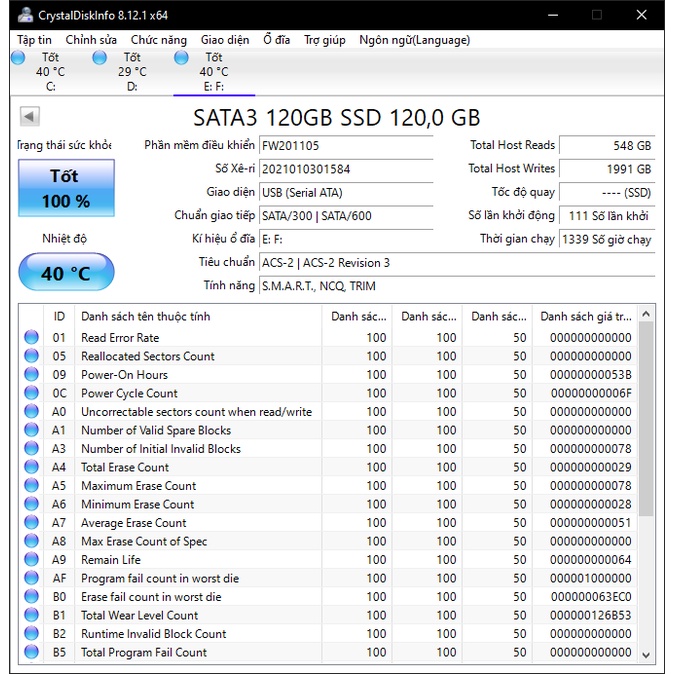Click SMART list scroll up arrow
Image resolution: width=674 pixels, height=674 pixels.
point(646,314)
